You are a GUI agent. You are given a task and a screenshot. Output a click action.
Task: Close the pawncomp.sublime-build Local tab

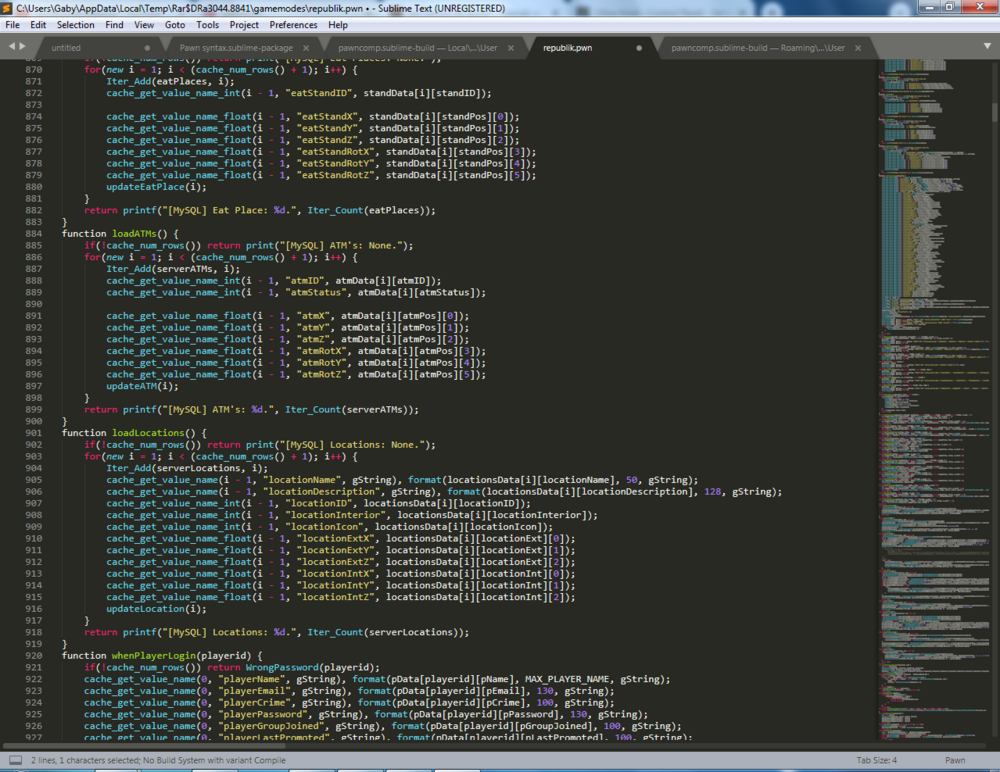click(511, 48)
